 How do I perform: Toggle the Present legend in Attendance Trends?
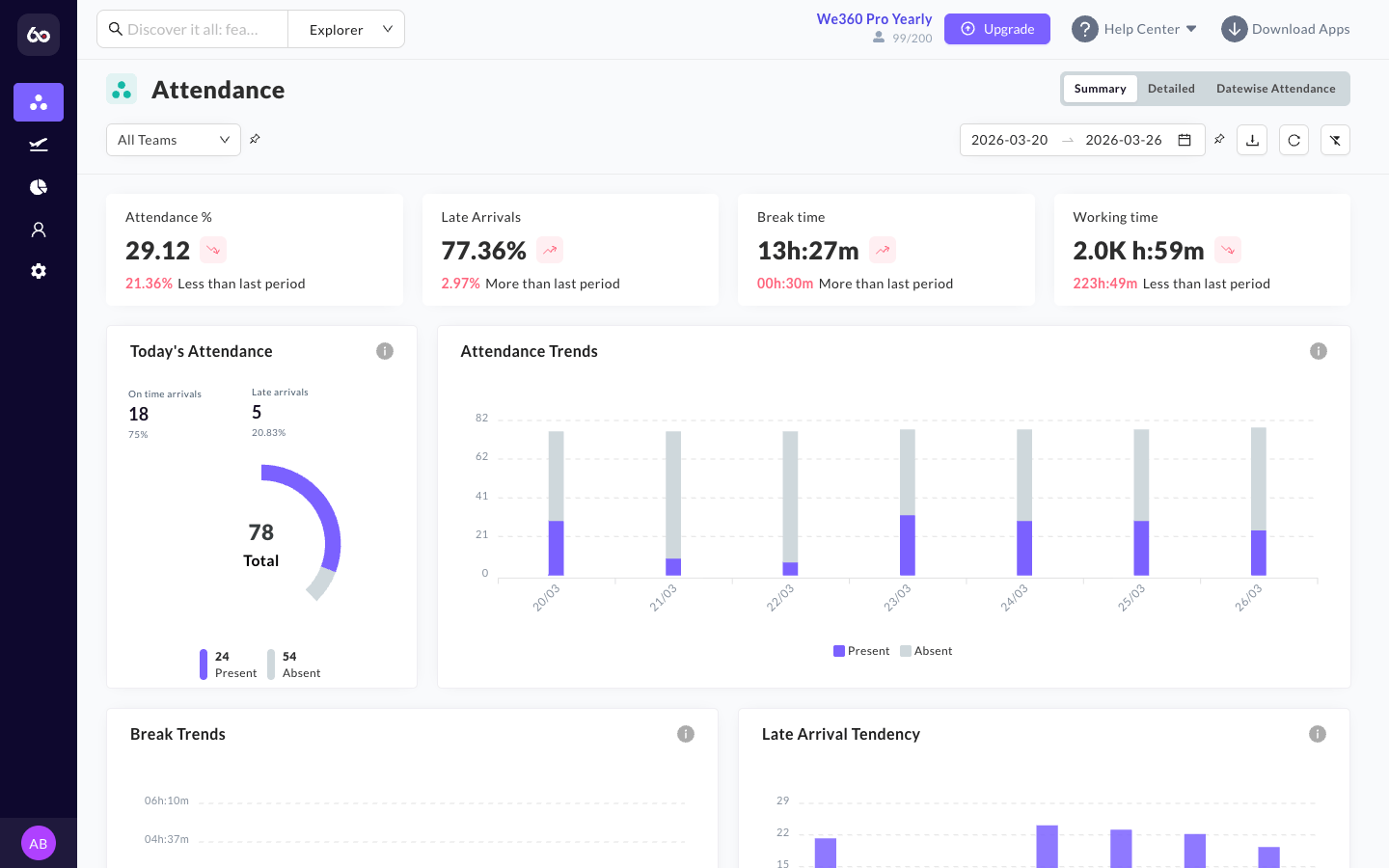coord(861,651)
